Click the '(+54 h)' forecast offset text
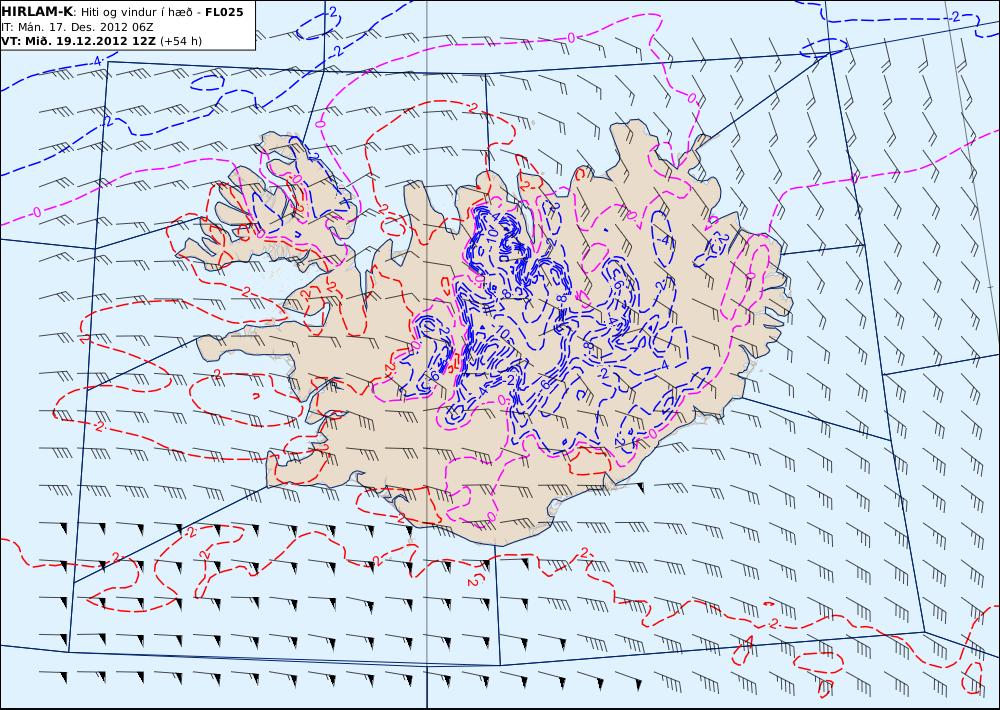1000x710 pixels. pos(180,41)
